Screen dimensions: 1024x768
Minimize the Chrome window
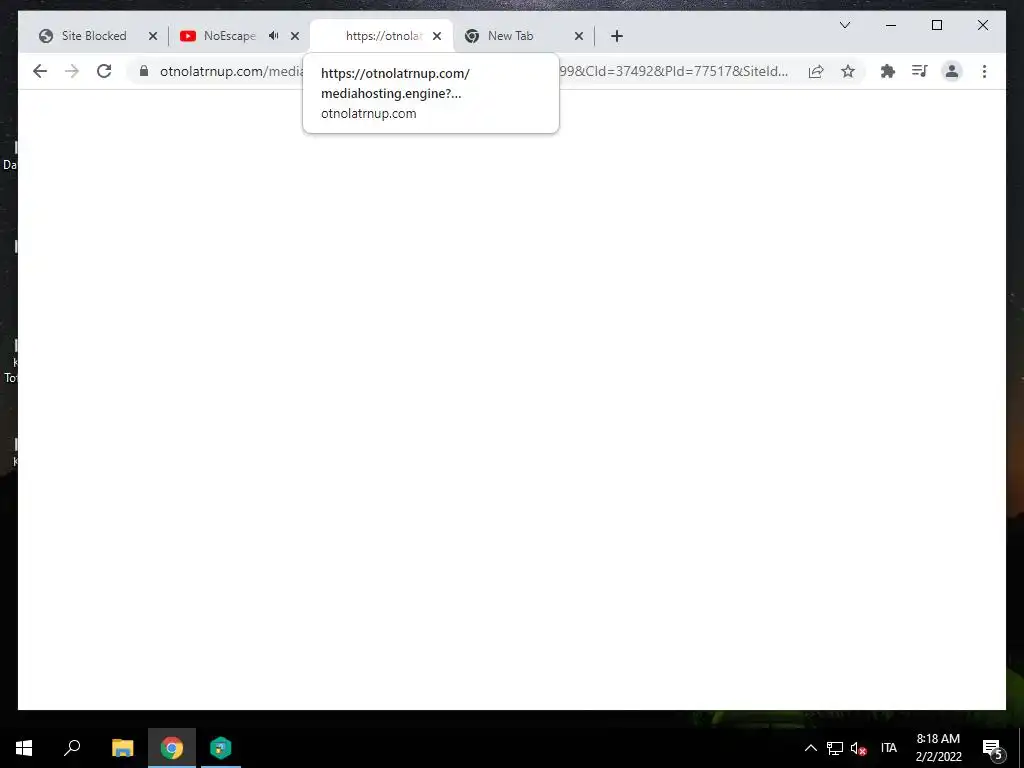(x=891, y=25)
